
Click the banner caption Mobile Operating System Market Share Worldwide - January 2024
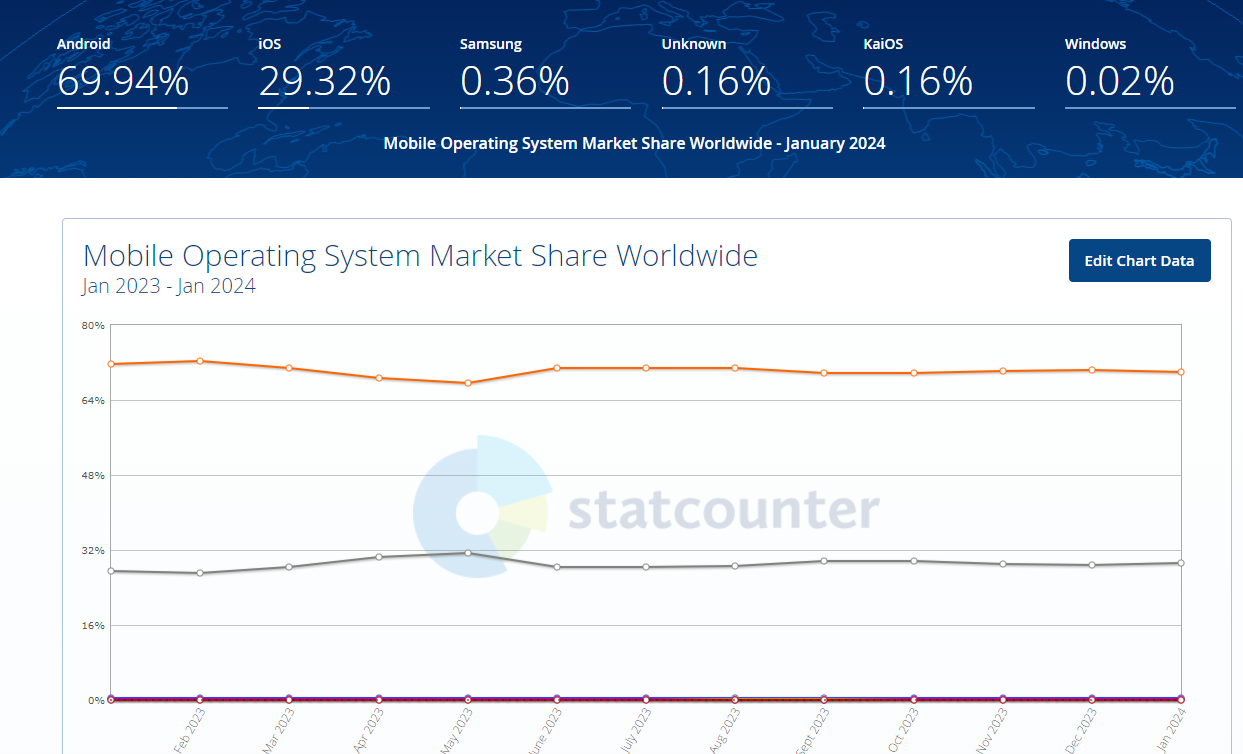tap(634, 143)
